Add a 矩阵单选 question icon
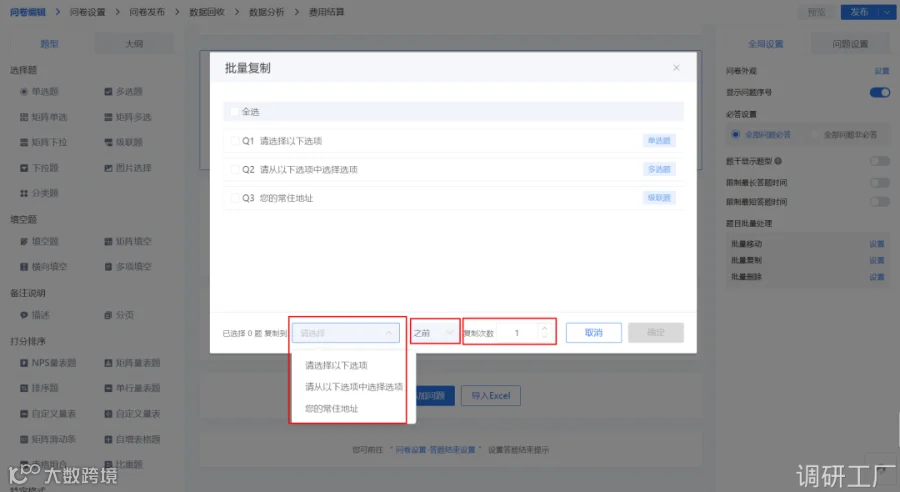The height and width of the screenshot is (492, 900). (24, 117)
